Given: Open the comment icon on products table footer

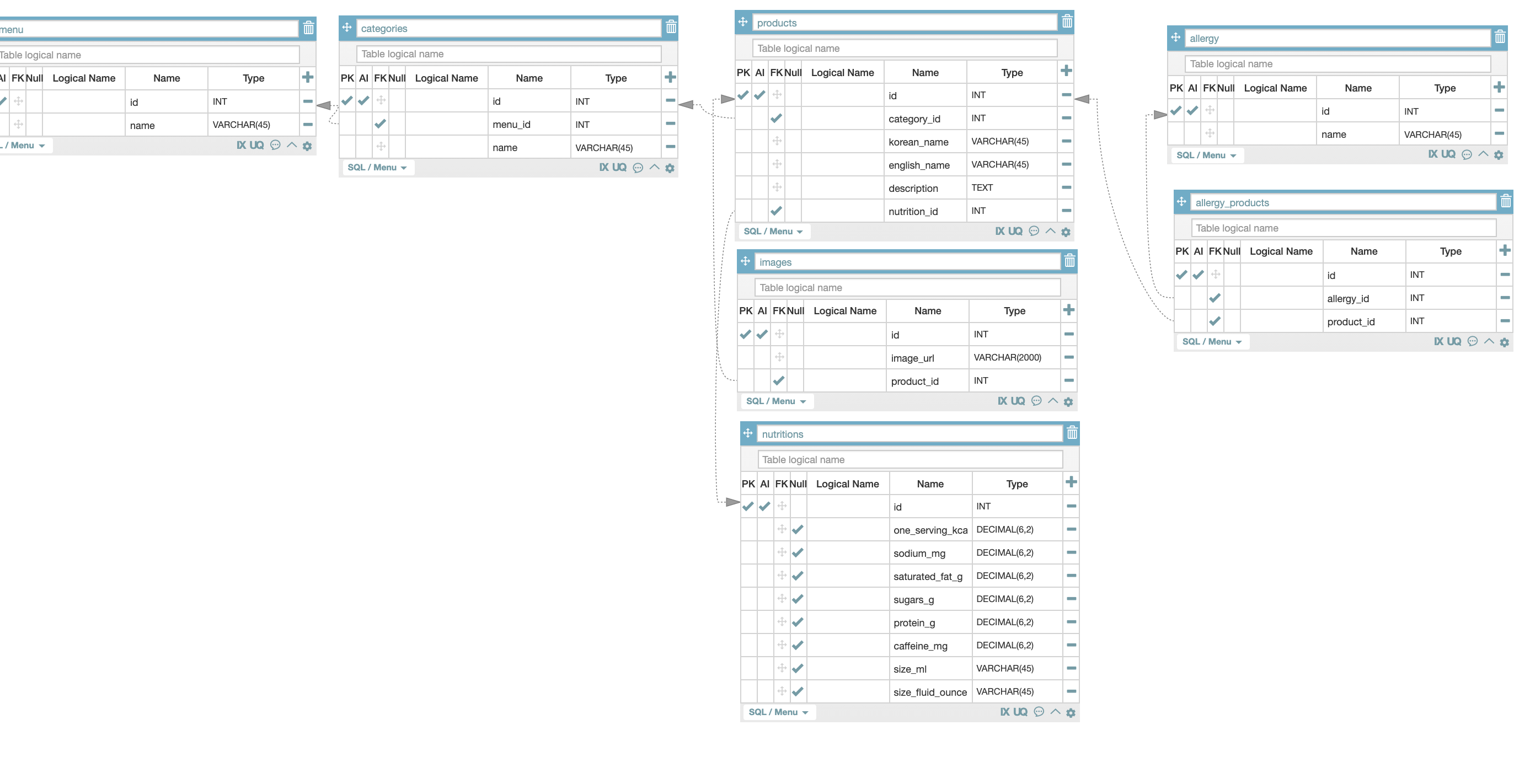Looking at the screenshot, I should [x=1034, y=232].
